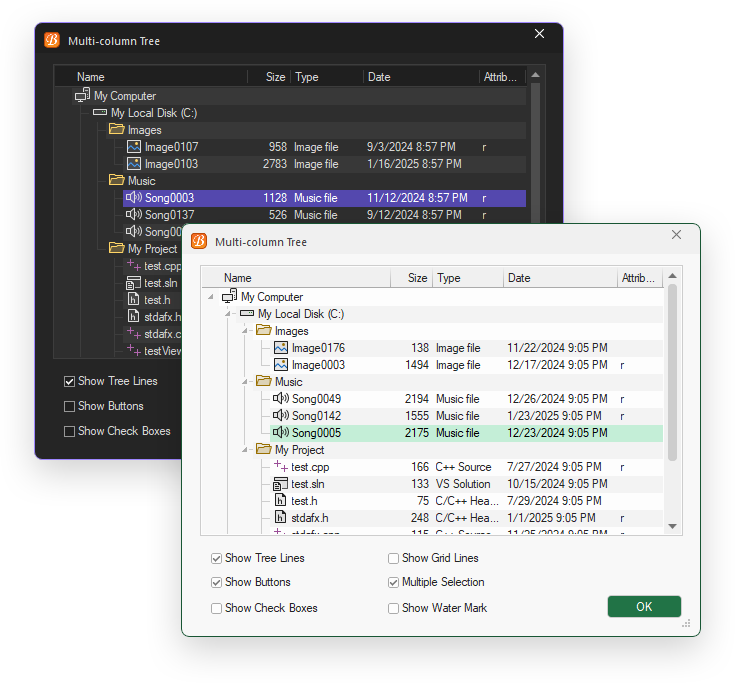The image size is (735, 683).
Task: Uncheck Show Tree Lines in light window
Action: 216,558
